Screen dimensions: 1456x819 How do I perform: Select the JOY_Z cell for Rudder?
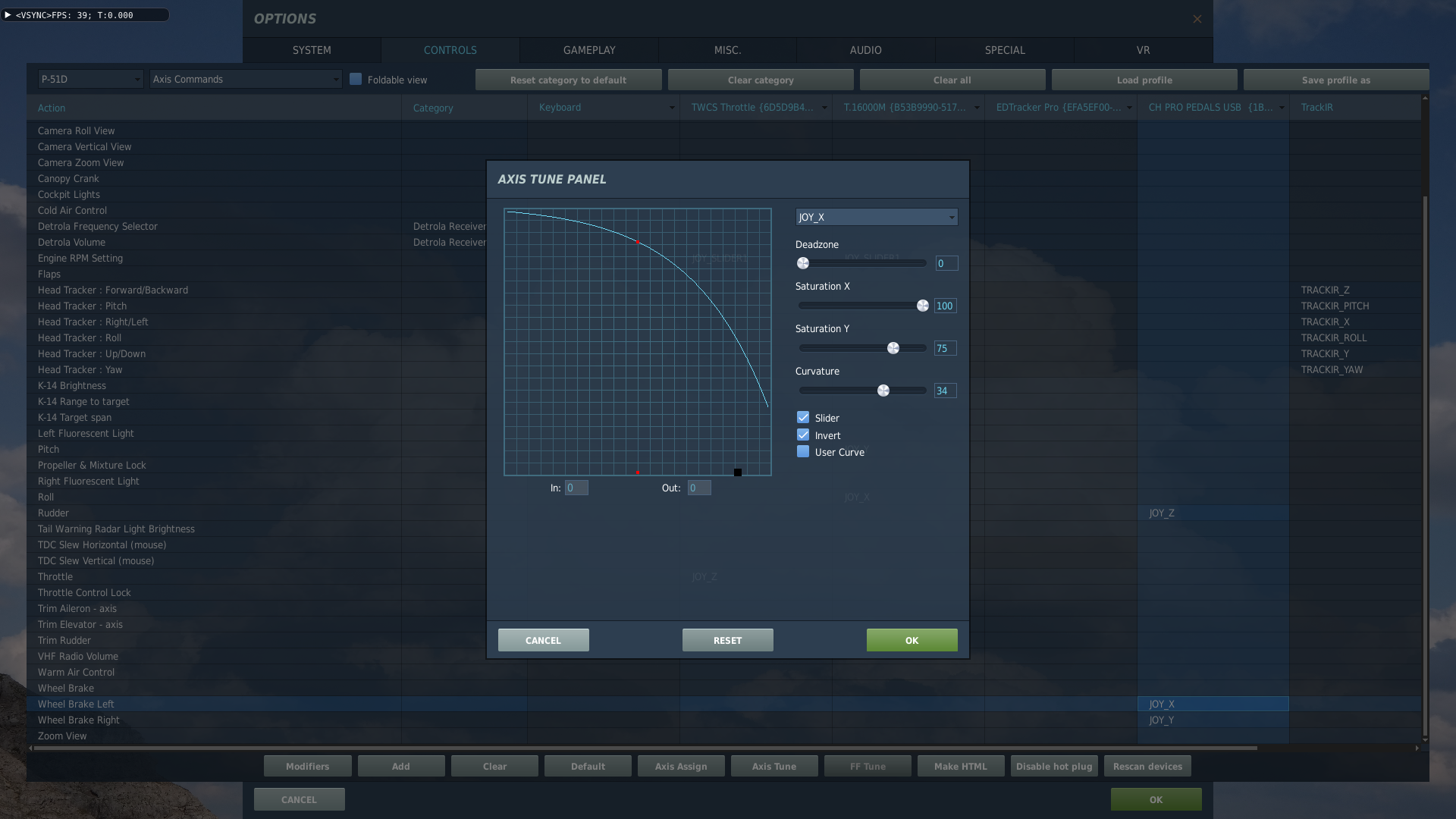coord(1213,513)
